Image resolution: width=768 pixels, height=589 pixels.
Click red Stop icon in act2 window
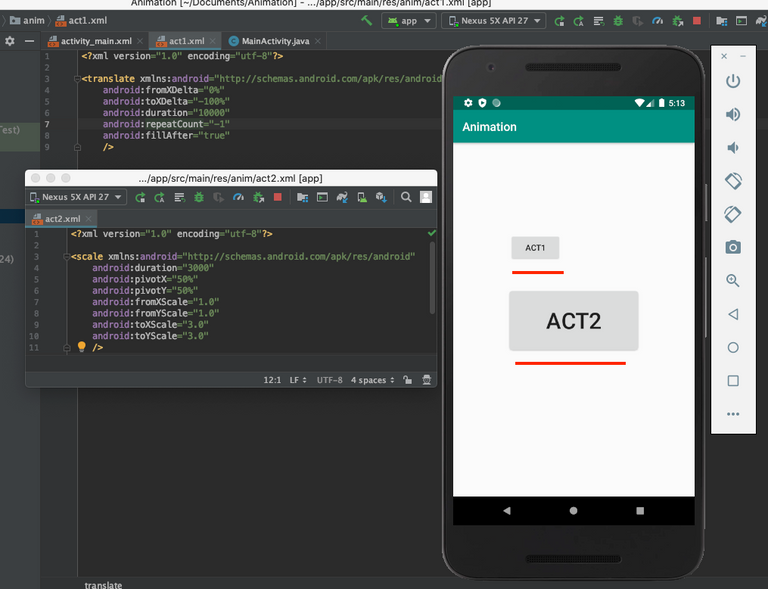click(x=278, y=197)
